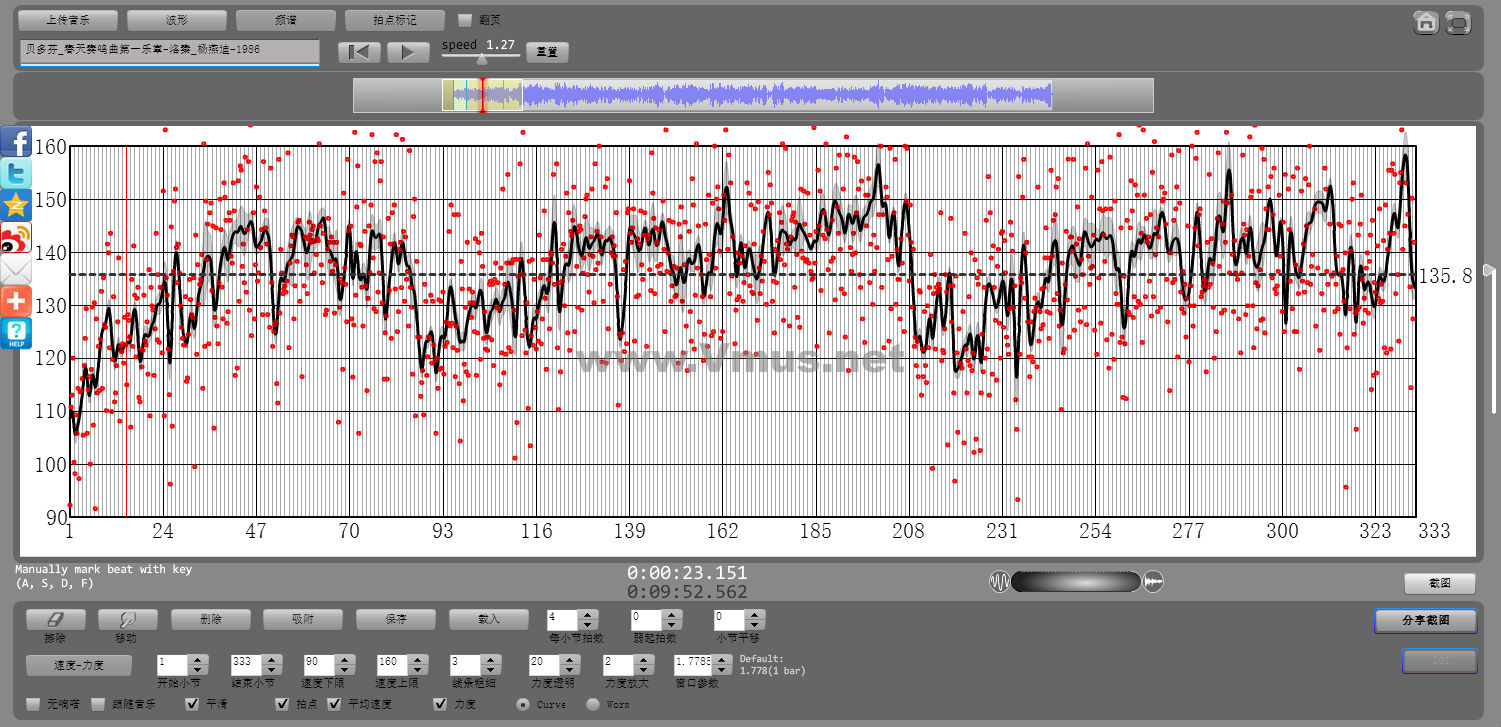Click the home icon at top right

tap(1425, 22)
